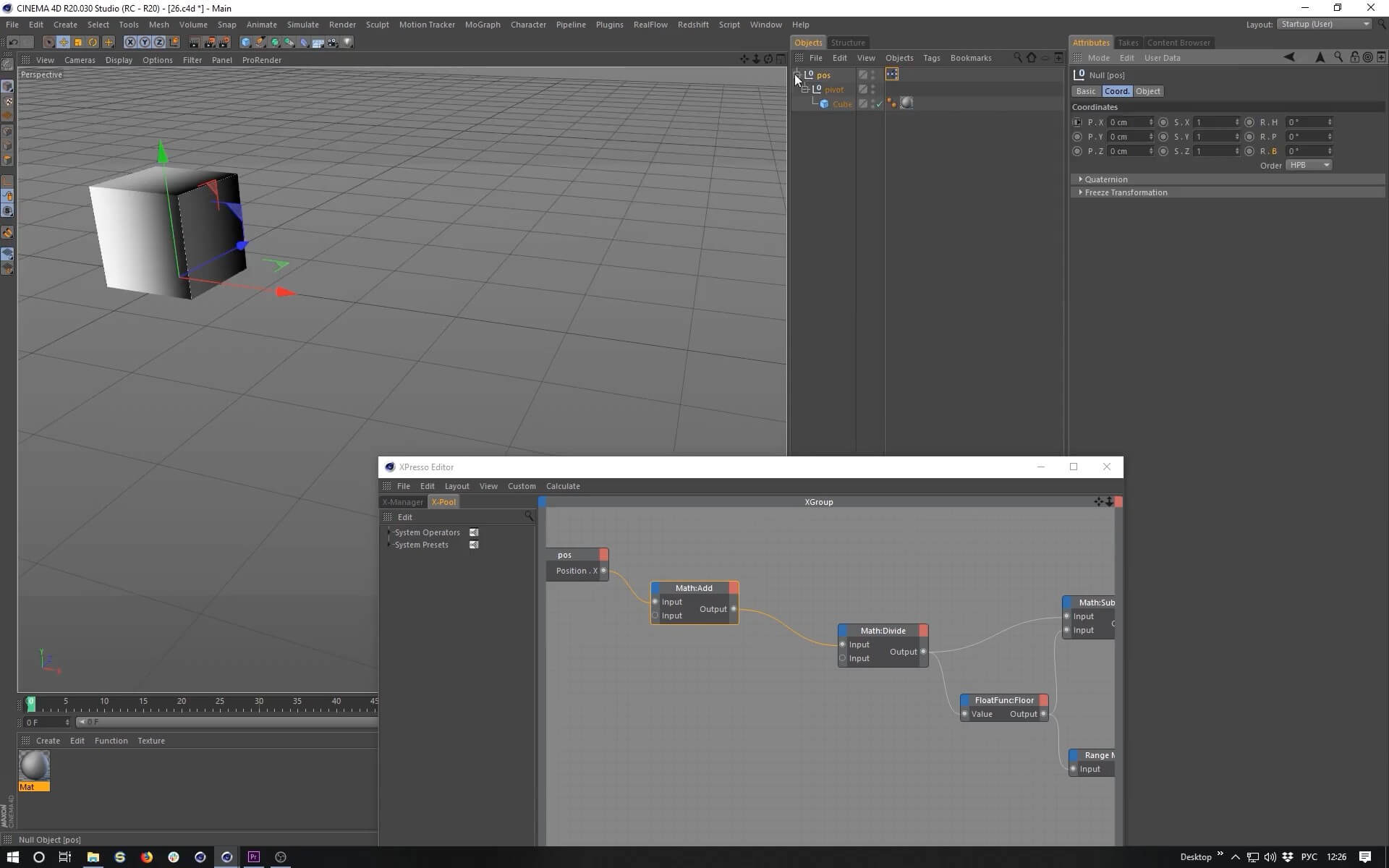Switch to the X-Manager tab
1389x868 pixels.
pos(402,502)
